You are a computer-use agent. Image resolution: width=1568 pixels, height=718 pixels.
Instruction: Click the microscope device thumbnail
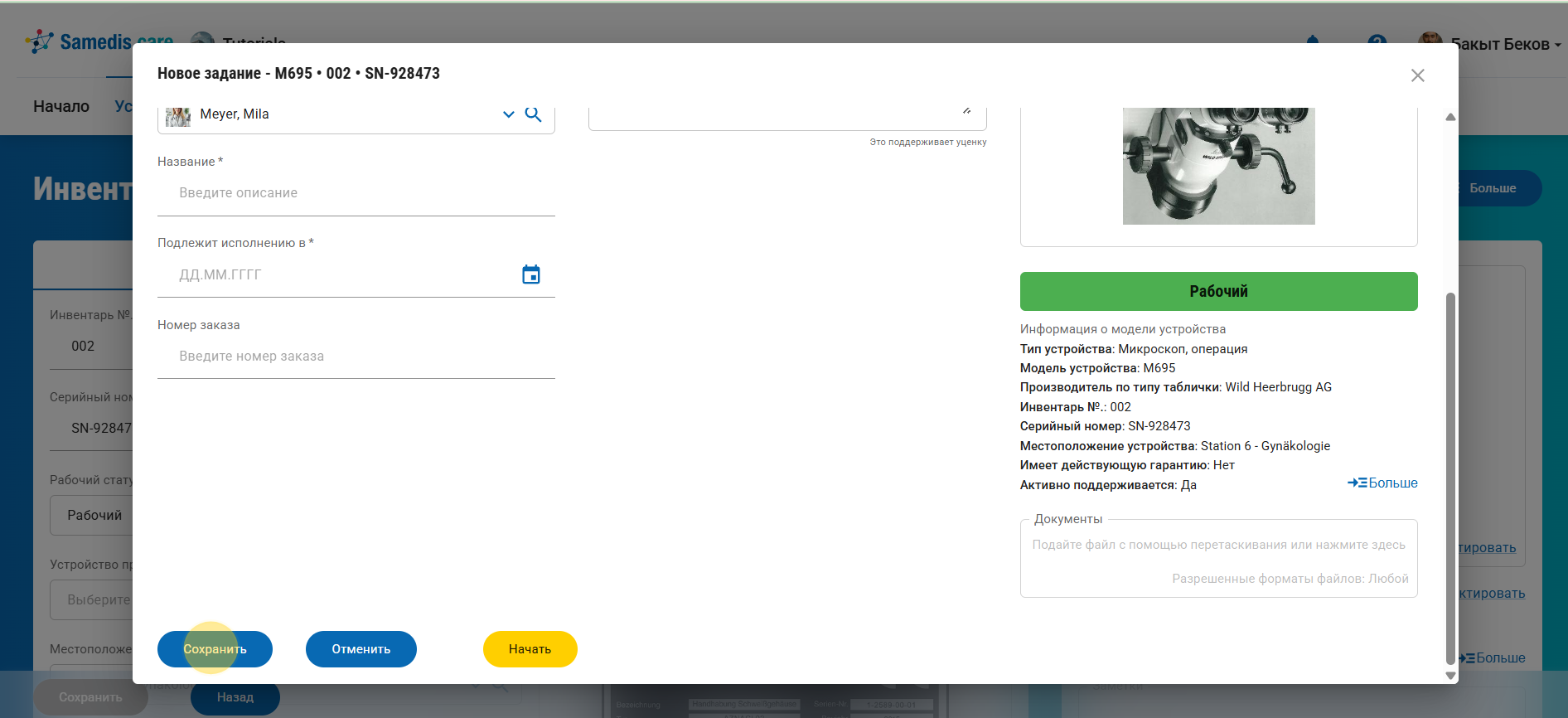point(1218,166)
